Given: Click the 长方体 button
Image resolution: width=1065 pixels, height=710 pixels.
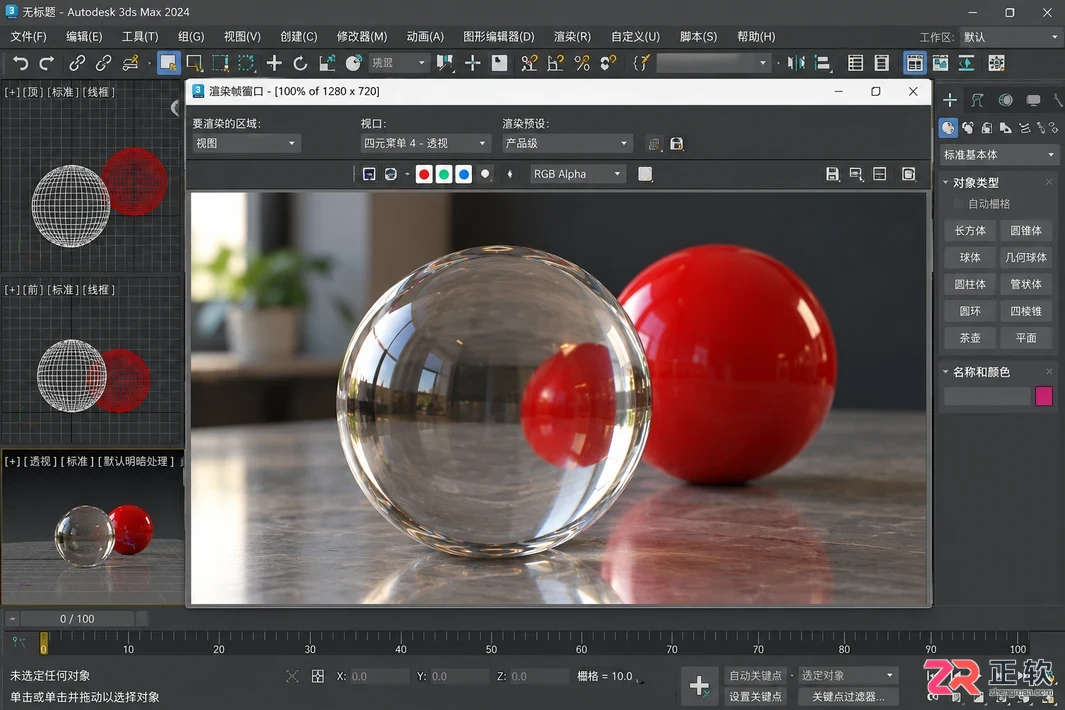Looking at the screenshot, I should (x=970, y=230).
